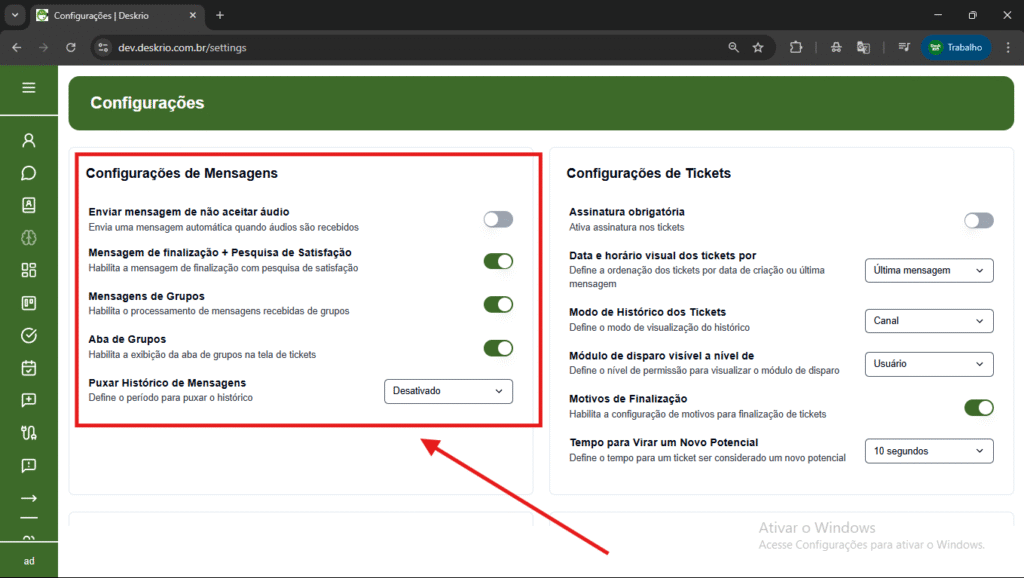The height and width of the screenshot is (578, 1024).
Task: Open the Trabalho profile button
Action: (955, 47)
